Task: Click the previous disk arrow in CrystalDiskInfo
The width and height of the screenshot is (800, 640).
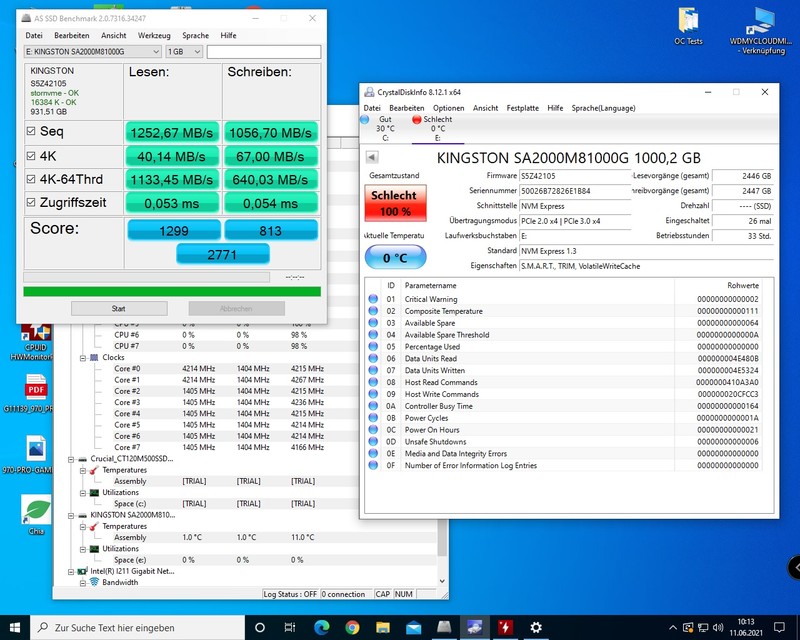Action: 372,157
